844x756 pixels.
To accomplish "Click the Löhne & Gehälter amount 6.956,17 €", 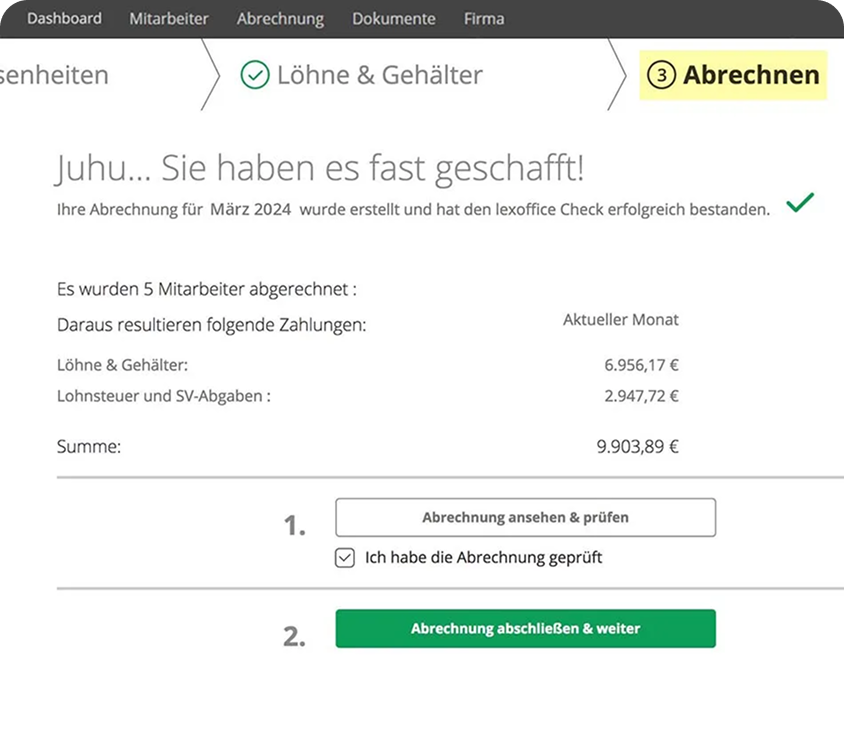I will [x=641, y=365].
